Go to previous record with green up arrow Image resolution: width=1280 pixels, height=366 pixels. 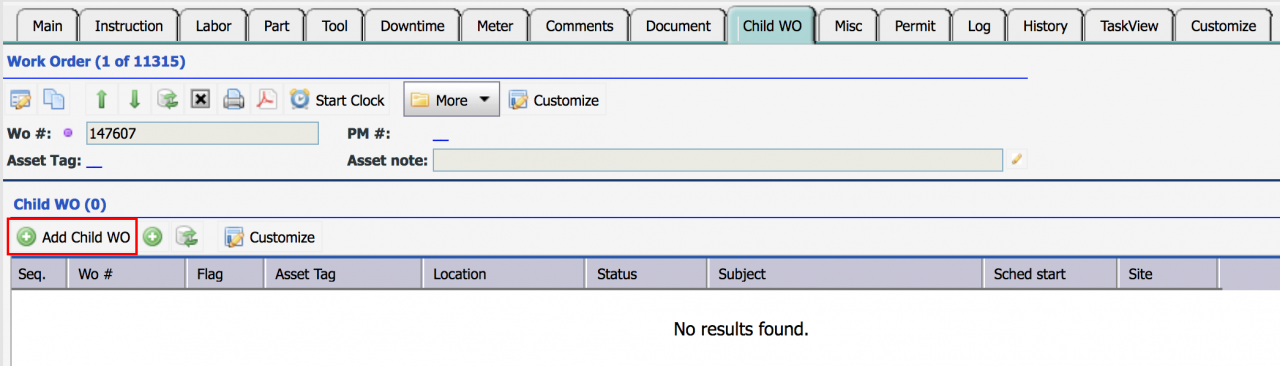101,100
